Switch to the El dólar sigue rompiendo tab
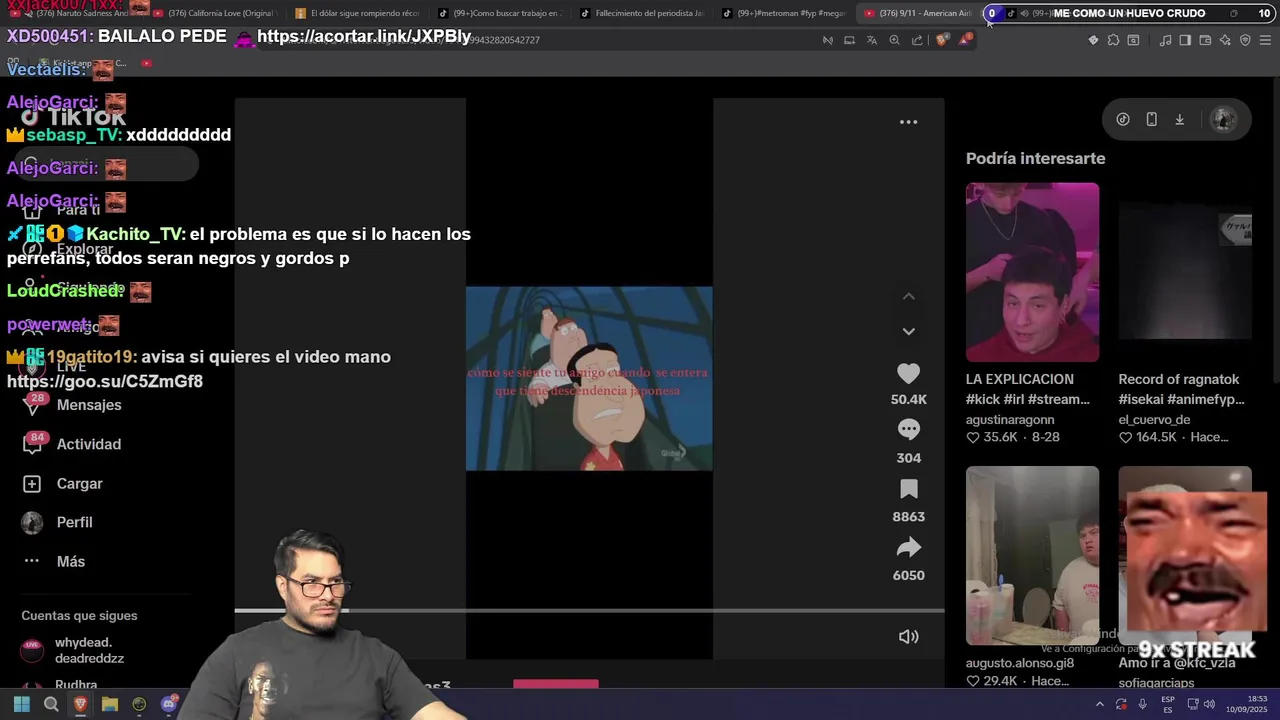The image size is (1280, 720). tap(360, 13)
